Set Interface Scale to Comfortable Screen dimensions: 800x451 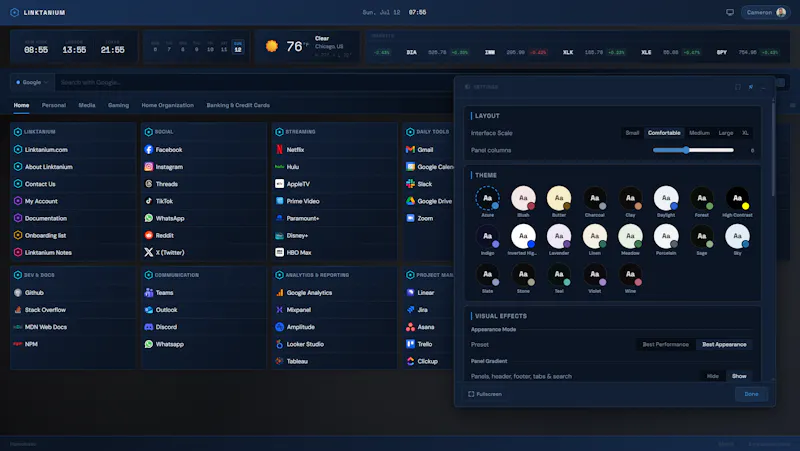[664, 133]
